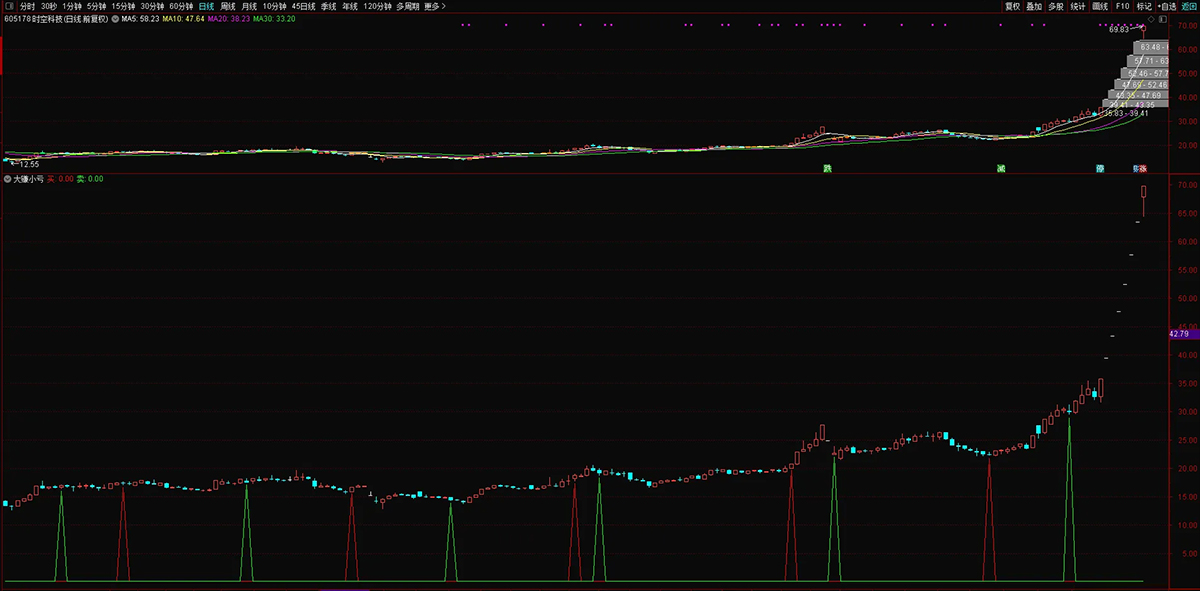Click the purple 42.79 price axis label
This screenshot has height=591, width=1200.
point(1181,334)
